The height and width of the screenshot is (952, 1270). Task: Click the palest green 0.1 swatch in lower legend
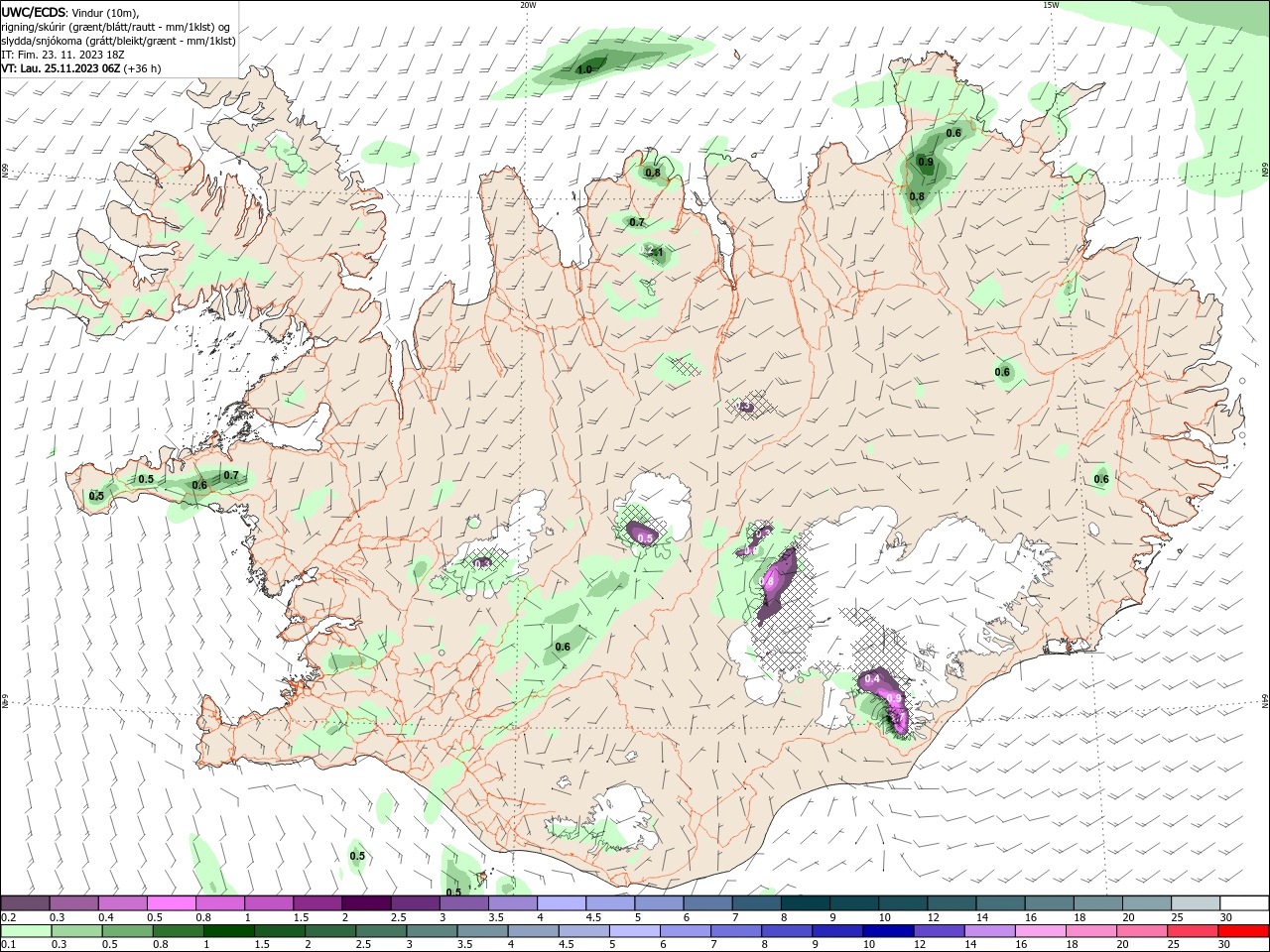coord(26,931)
